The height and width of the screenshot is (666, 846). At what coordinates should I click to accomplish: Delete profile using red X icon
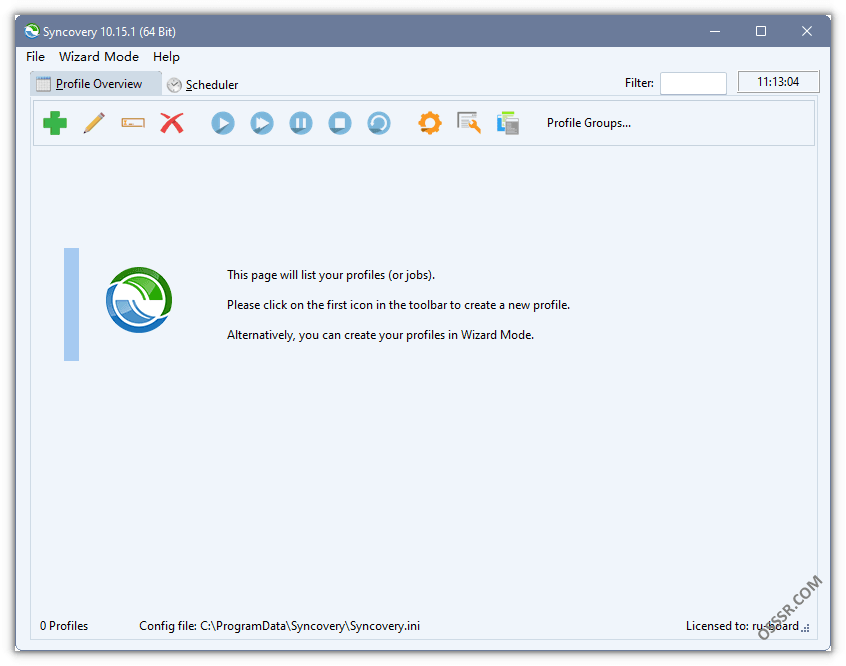click(172, 123)
